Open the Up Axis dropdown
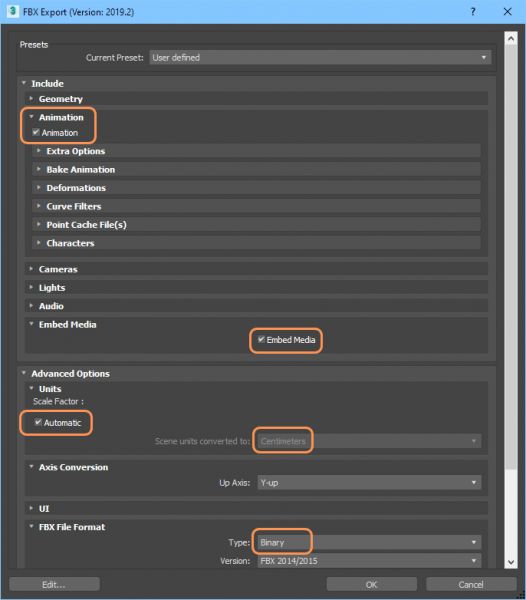The height and width of the screenshot is (600, 526). [x=369, y=482]
